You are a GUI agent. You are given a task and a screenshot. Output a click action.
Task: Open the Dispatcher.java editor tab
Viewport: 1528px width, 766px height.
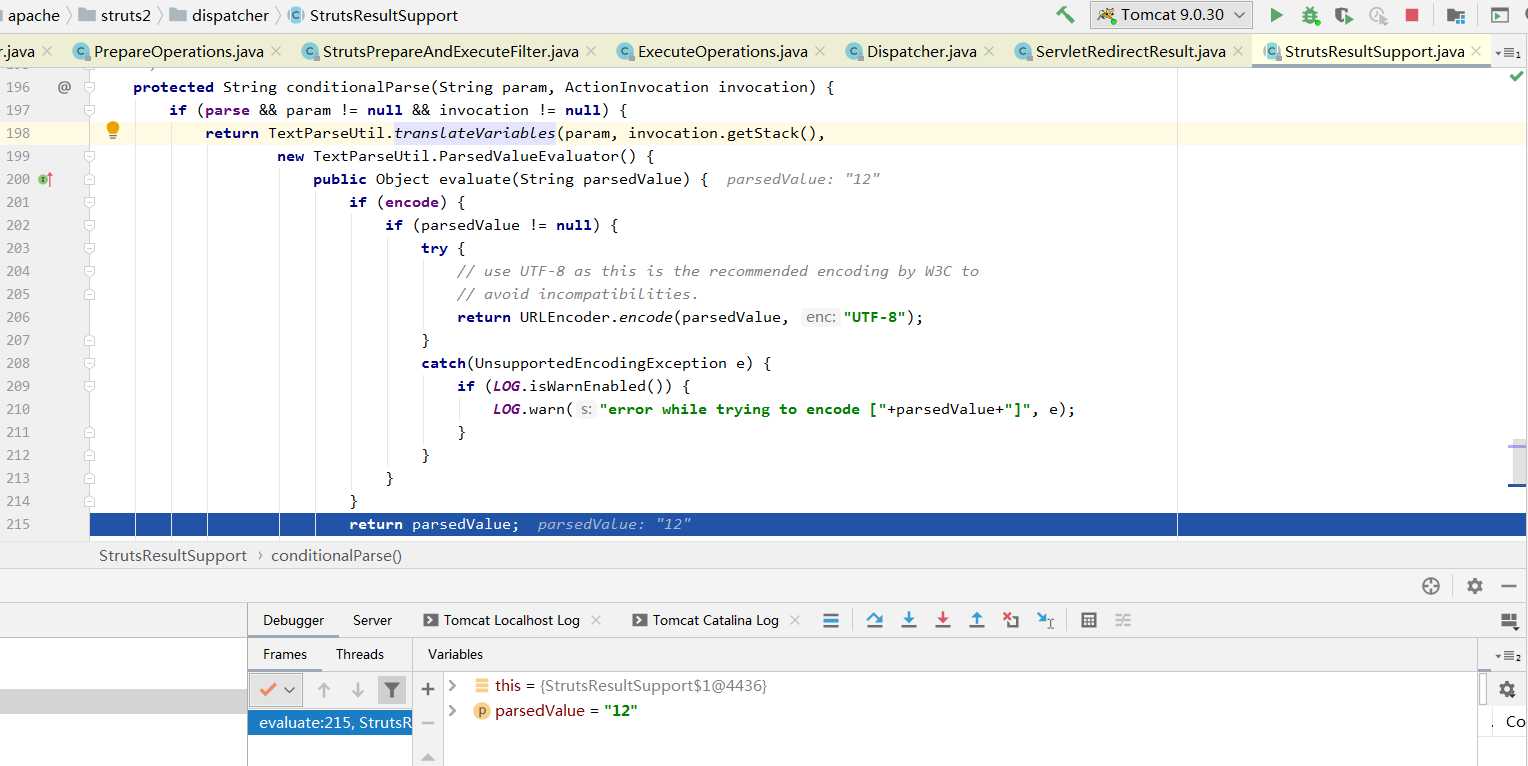click(x=921, y=51)
